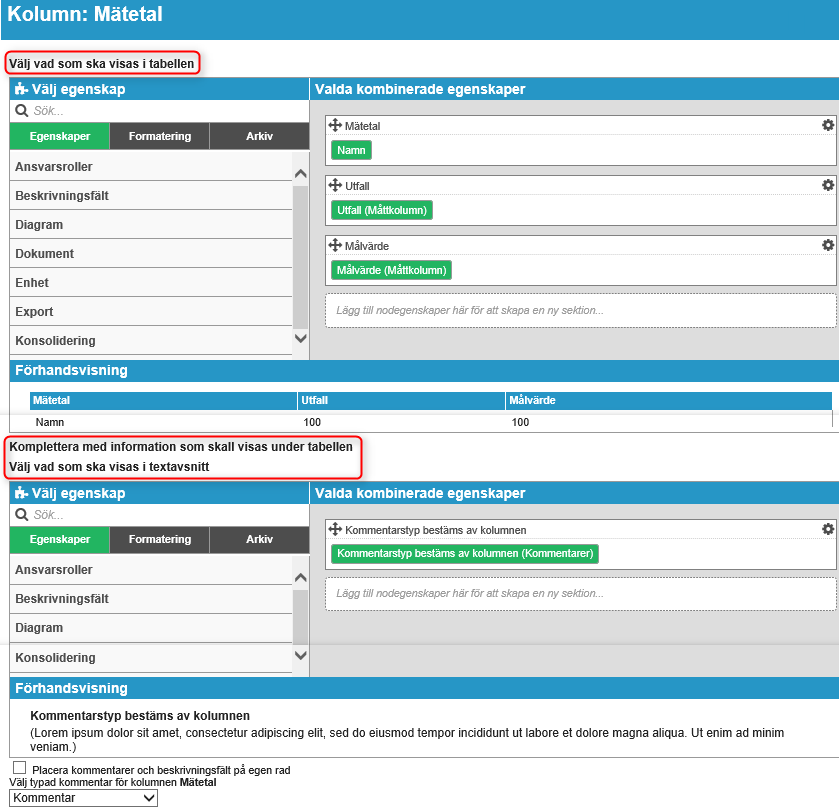Screen dimensions: 839x811
Task: Click the Utfall (Måttkolumn) tag
Action: coord(382,210)
